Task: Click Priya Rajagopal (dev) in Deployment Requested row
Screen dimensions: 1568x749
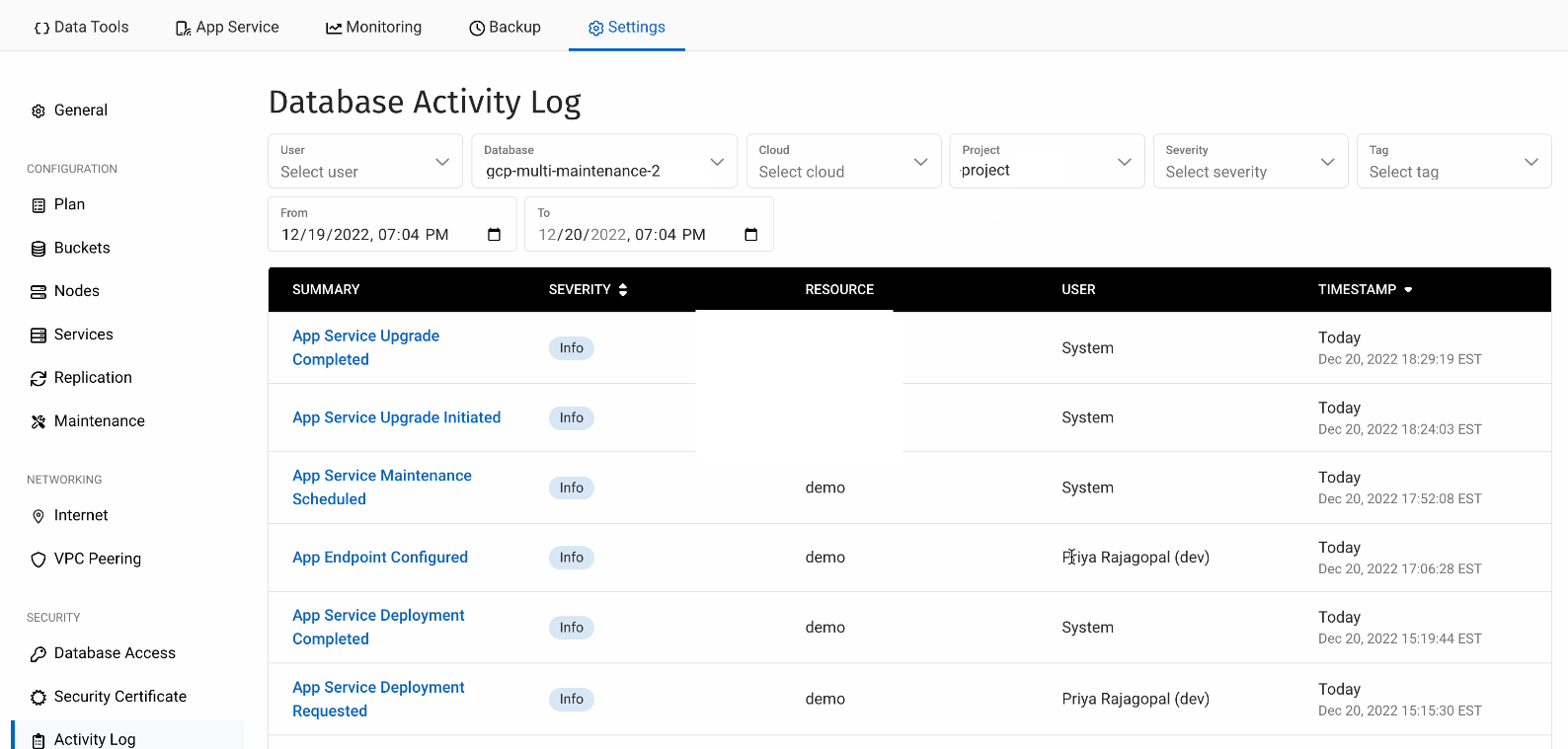Action: 1136,699
